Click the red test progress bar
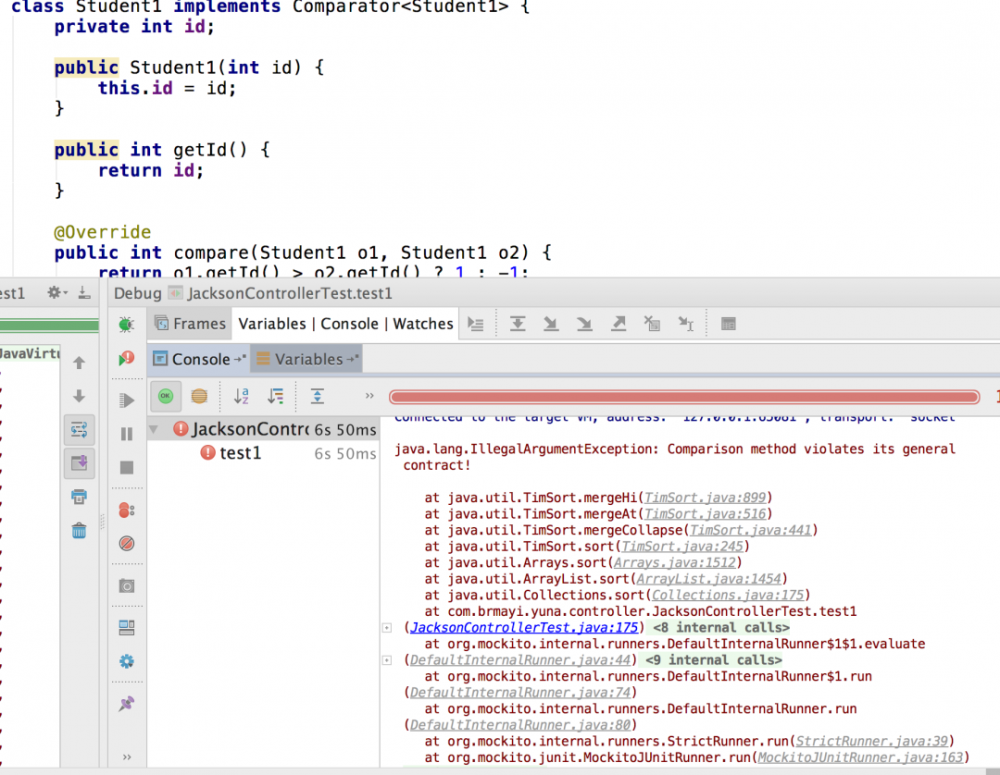The image size is (1000, 775). pyautogui.click(x=684, y=397)
